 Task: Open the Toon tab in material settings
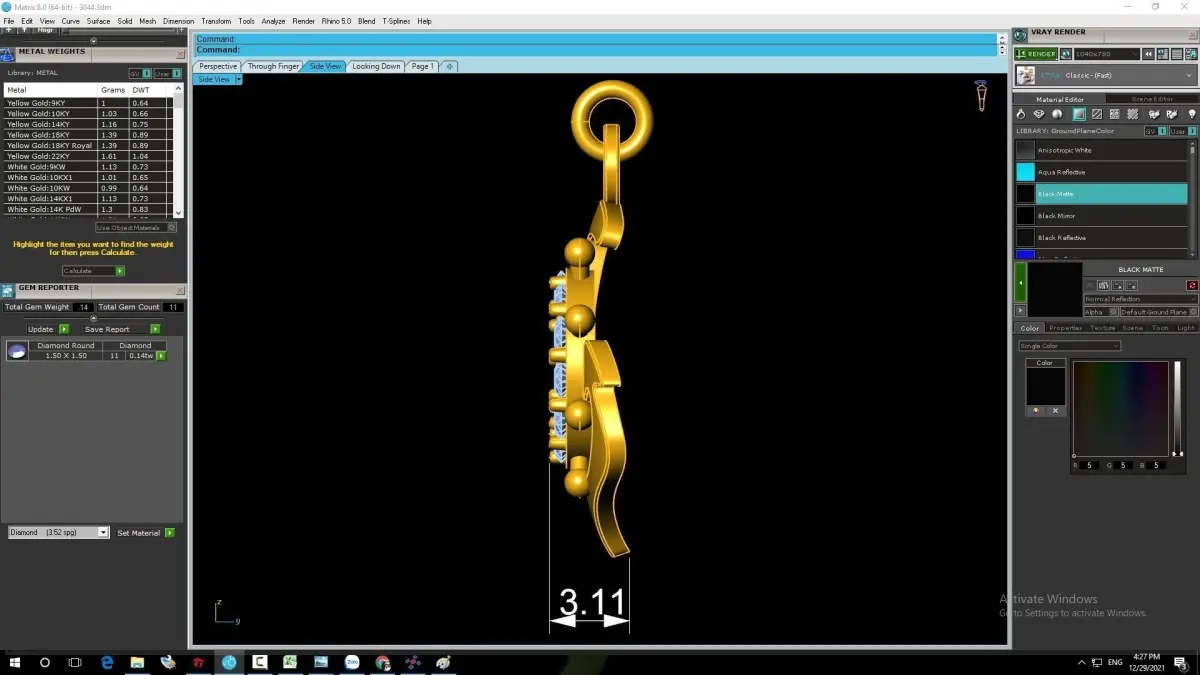click(x=1159, y=328)
